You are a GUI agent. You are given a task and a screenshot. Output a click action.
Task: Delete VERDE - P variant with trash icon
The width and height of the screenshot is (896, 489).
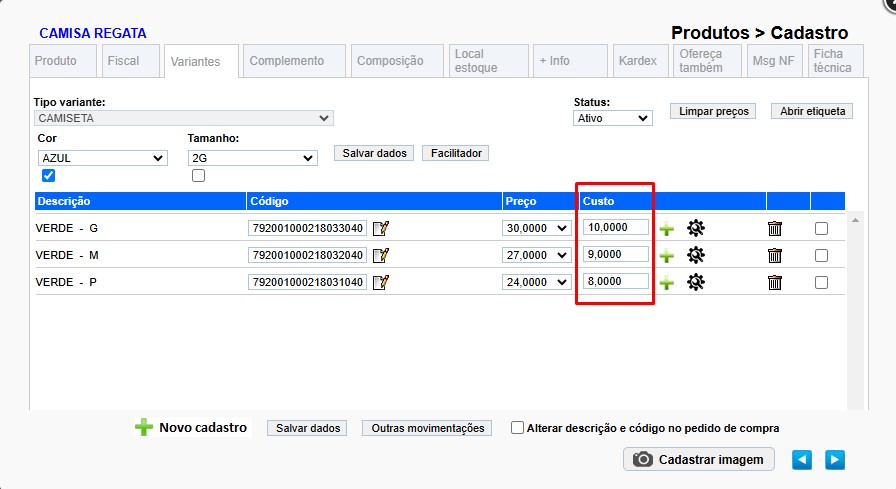click(775, 282)
